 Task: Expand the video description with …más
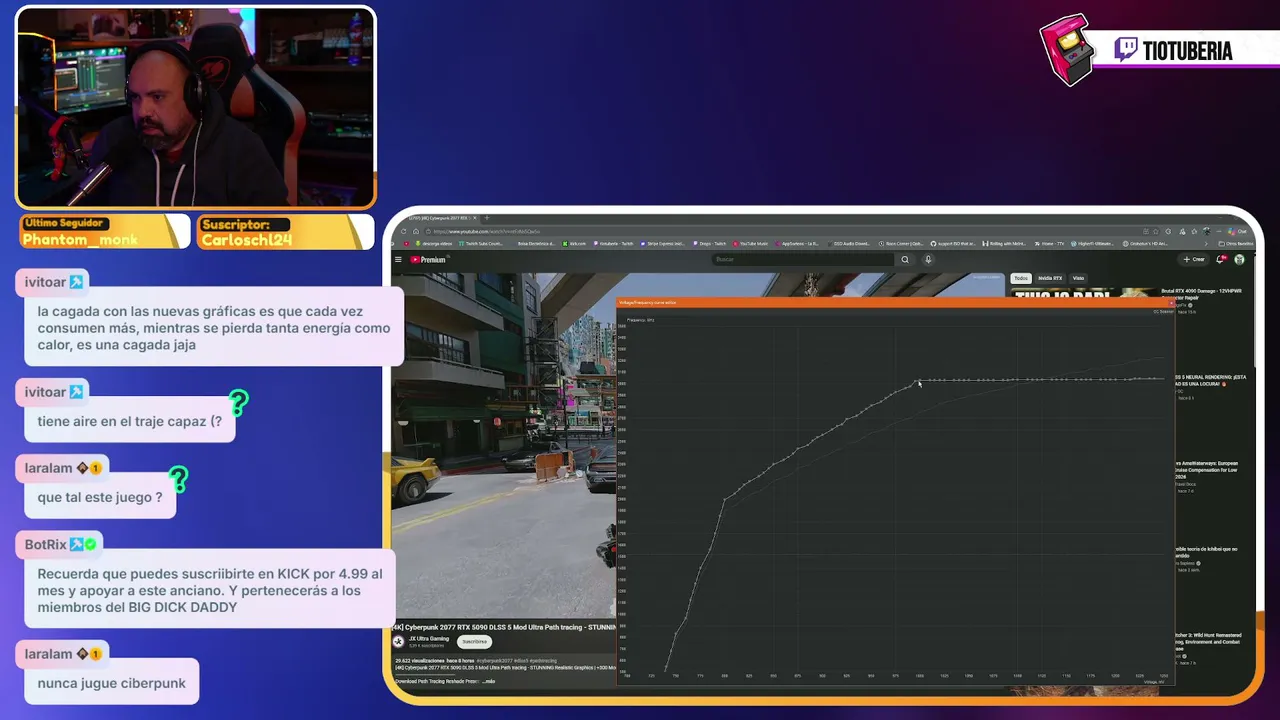pos(488,681)
